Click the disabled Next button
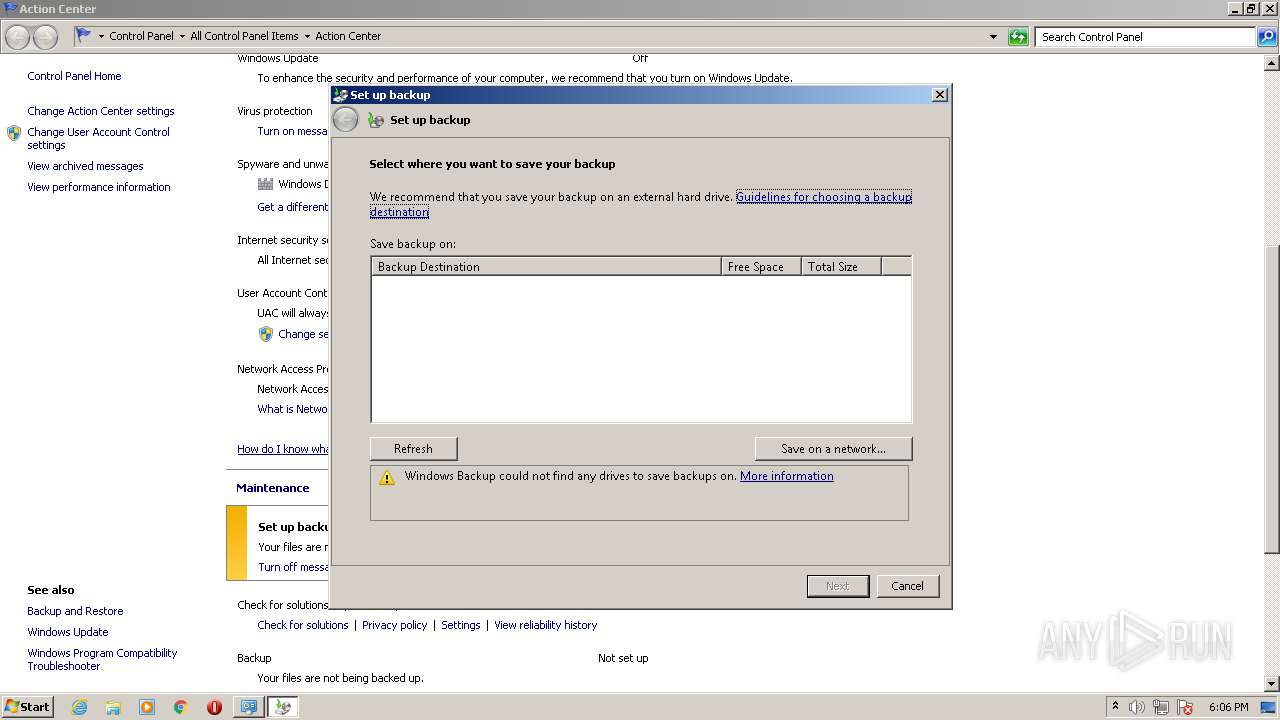This screenshot has width=1280, height=720. tap(837, 586)
